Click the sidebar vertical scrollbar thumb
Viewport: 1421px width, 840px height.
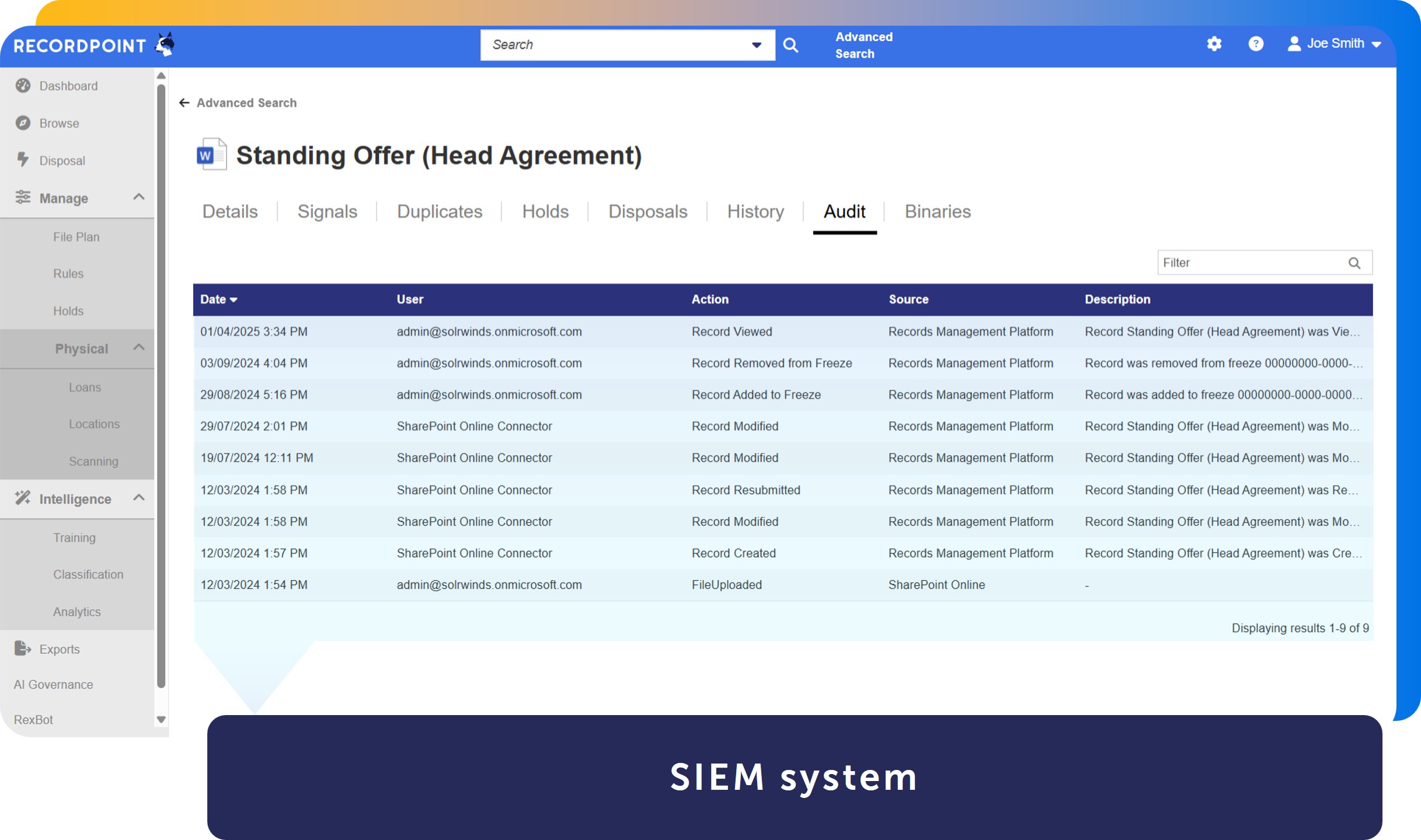161,386
